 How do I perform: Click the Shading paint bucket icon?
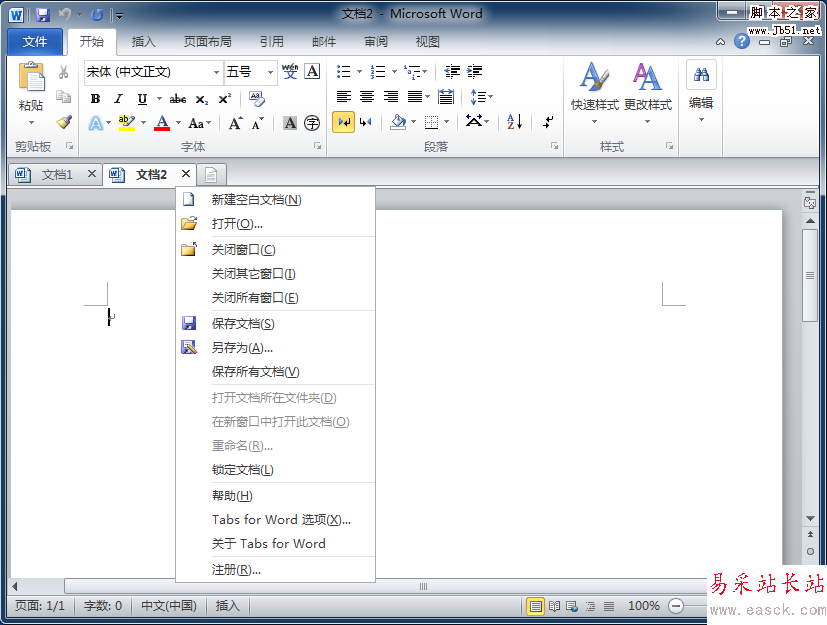(398, 122)
